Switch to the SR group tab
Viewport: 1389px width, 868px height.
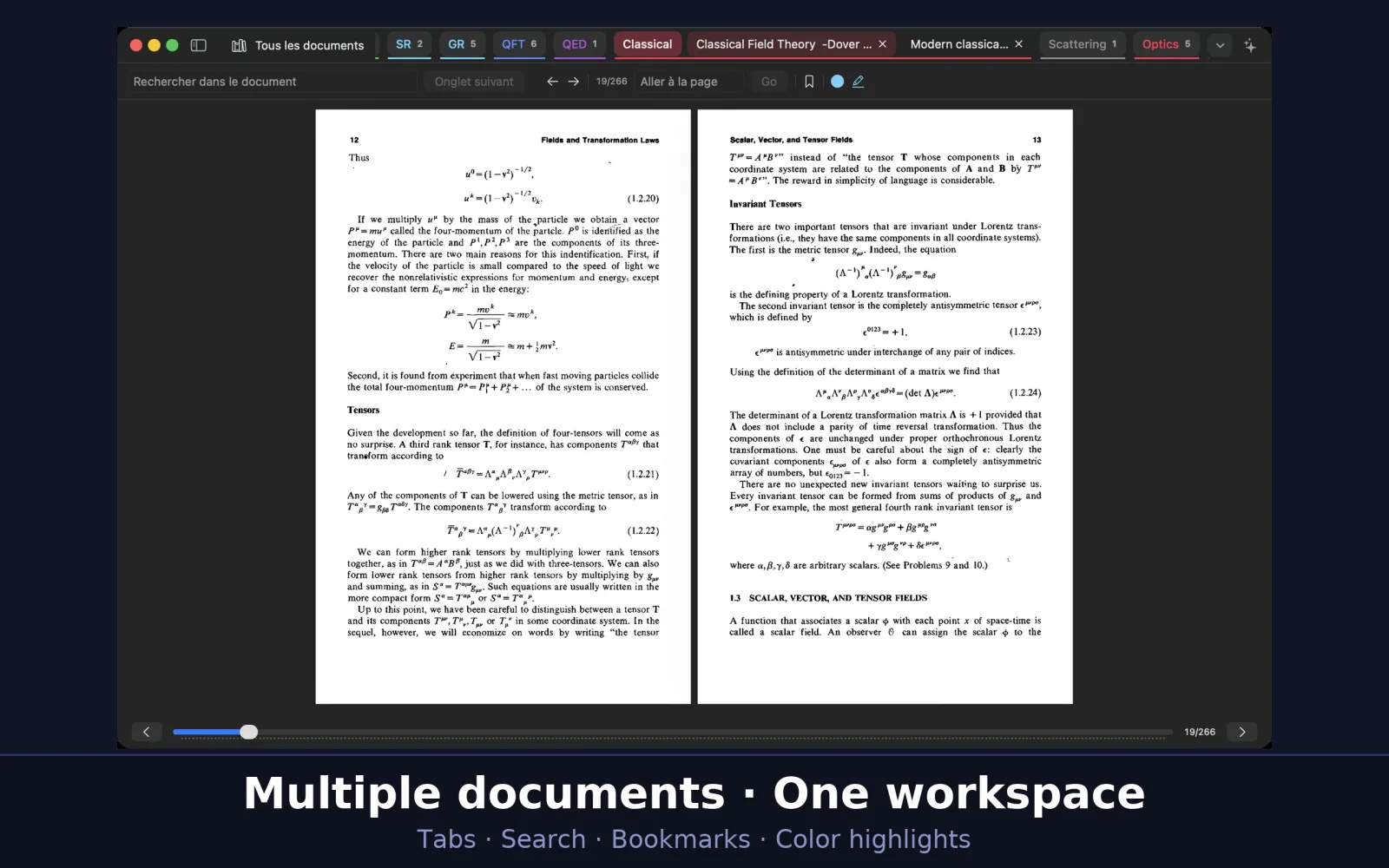409,44
